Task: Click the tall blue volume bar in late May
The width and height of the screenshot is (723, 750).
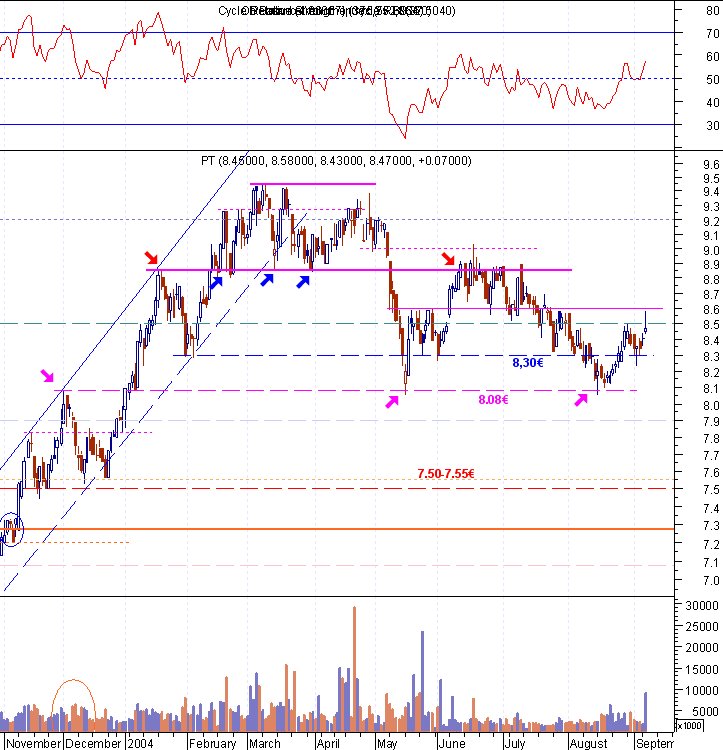Action: point(422,682)
